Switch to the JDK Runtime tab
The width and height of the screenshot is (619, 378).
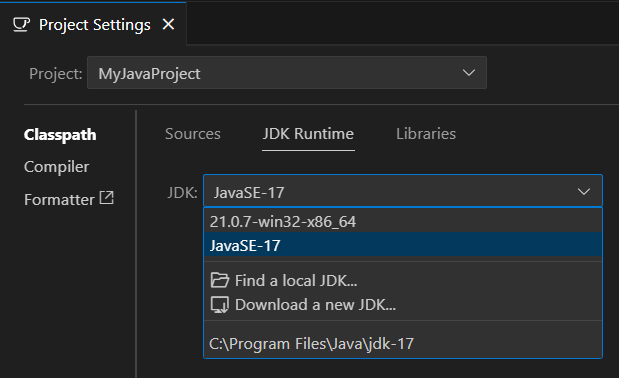point(308,134)
